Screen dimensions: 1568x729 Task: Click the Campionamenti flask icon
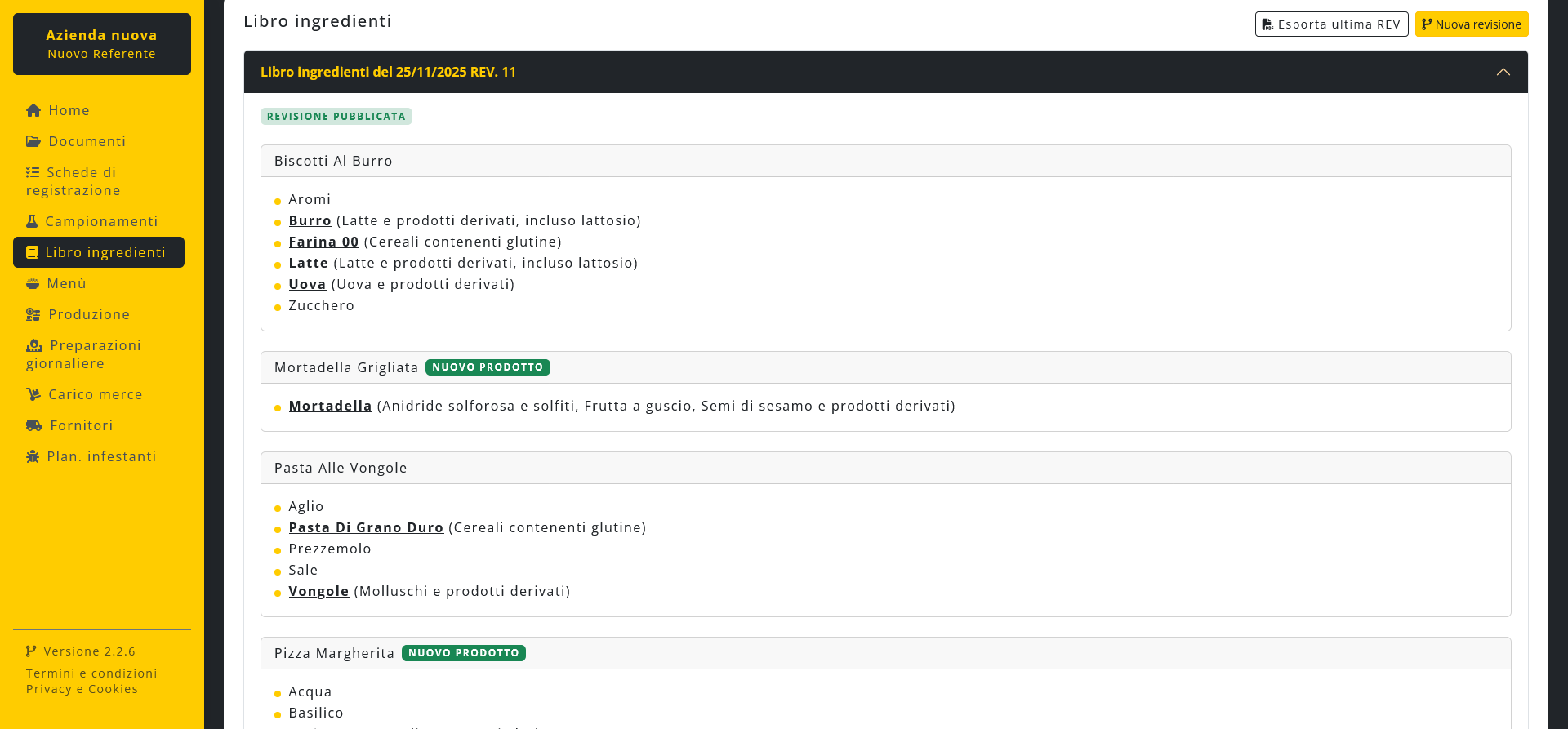[x=32, y=221]
